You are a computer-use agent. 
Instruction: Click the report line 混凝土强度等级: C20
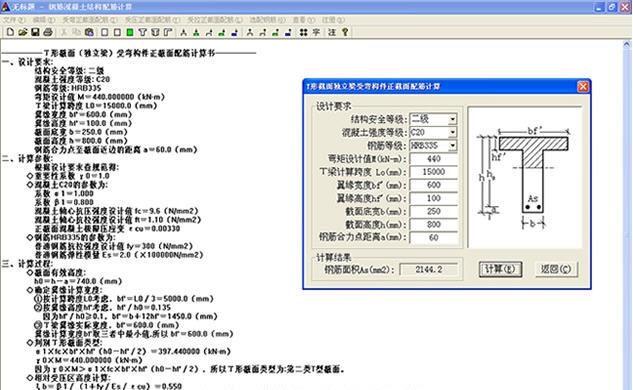click(72, 80)
